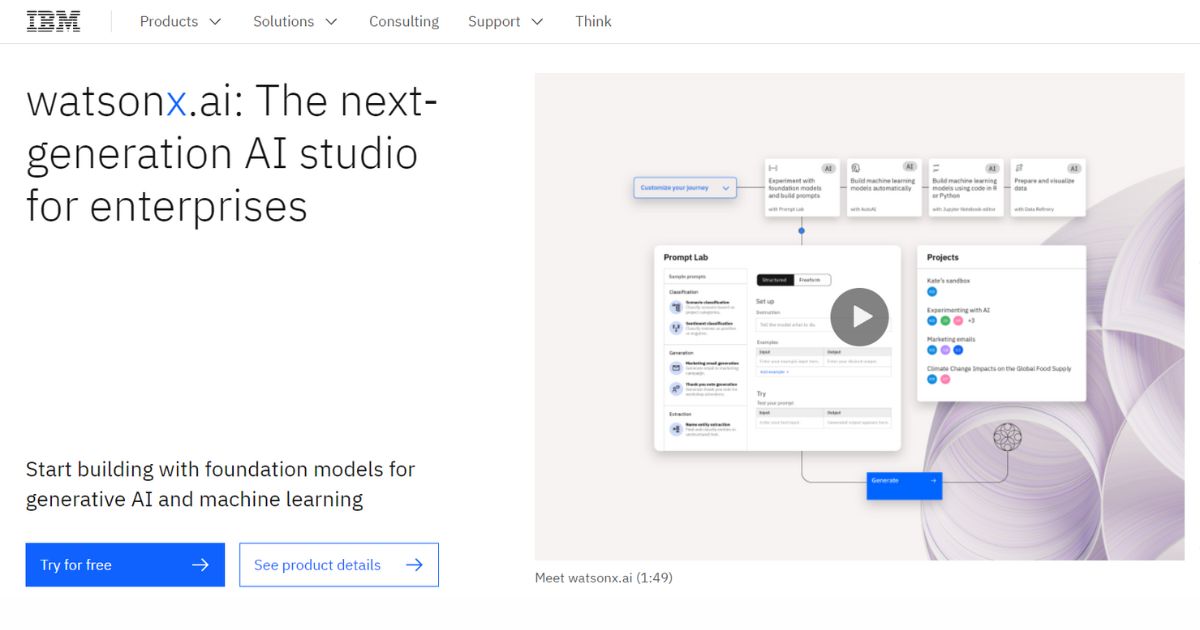The image size is (1200, 630).
Task: Select the Sentiment classification sample prompt icon
Action: click(675, 326)
